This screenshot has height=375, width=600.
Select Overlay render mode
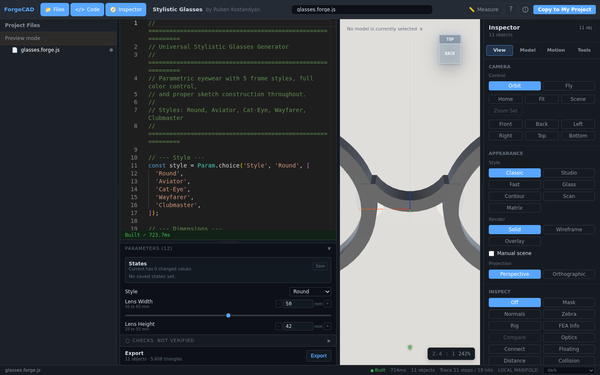pos(515,241)
